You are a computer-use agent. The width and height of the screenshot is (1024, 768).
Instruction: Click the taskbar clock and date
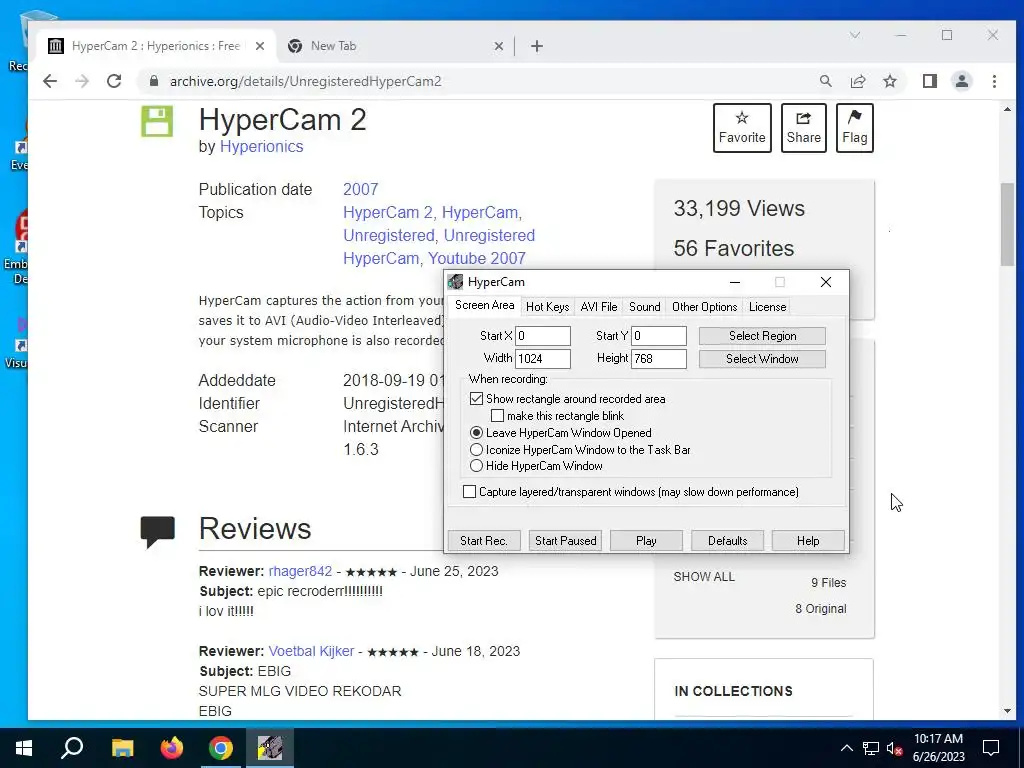point(938,748)
